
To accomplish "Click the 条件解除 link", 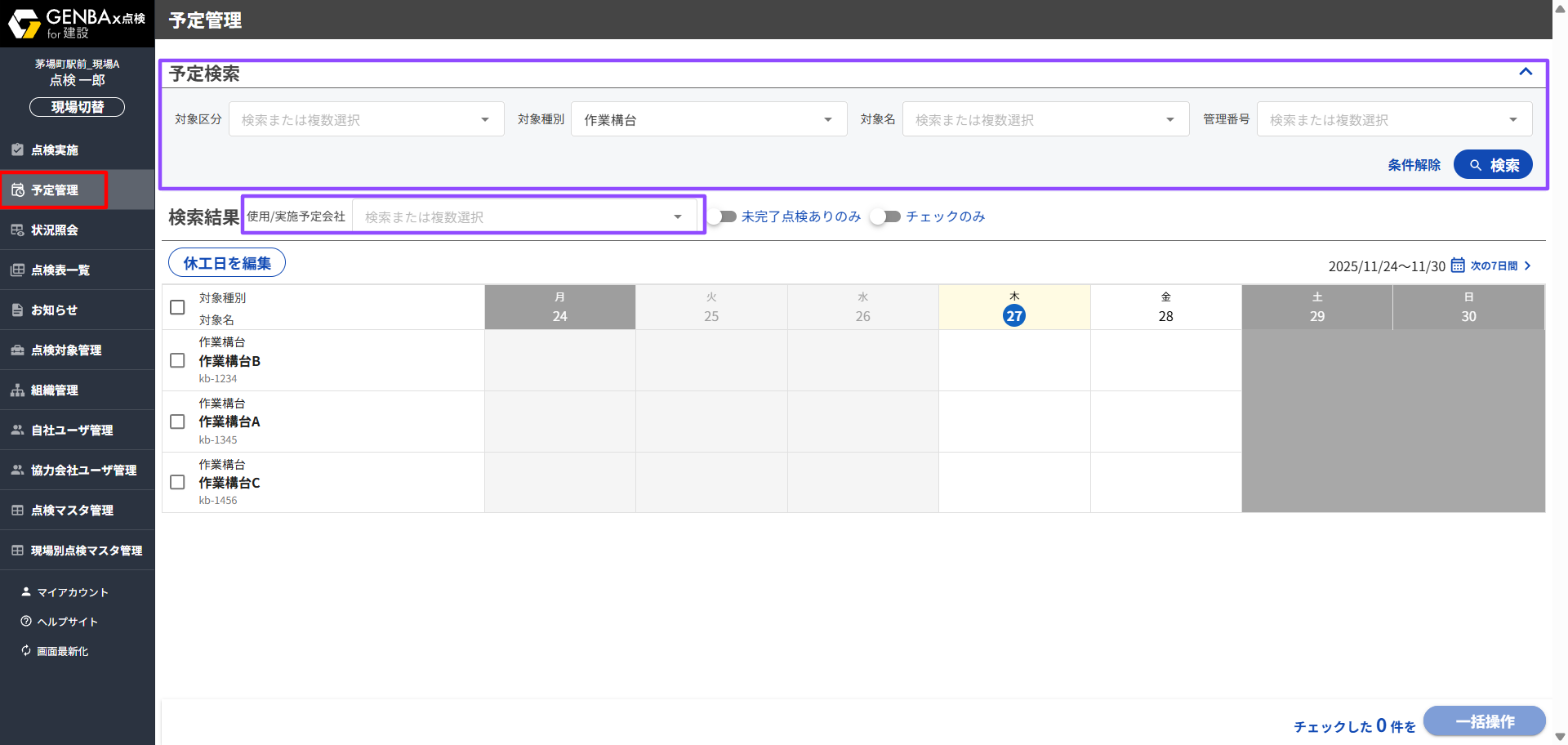I will point(1414,165).
